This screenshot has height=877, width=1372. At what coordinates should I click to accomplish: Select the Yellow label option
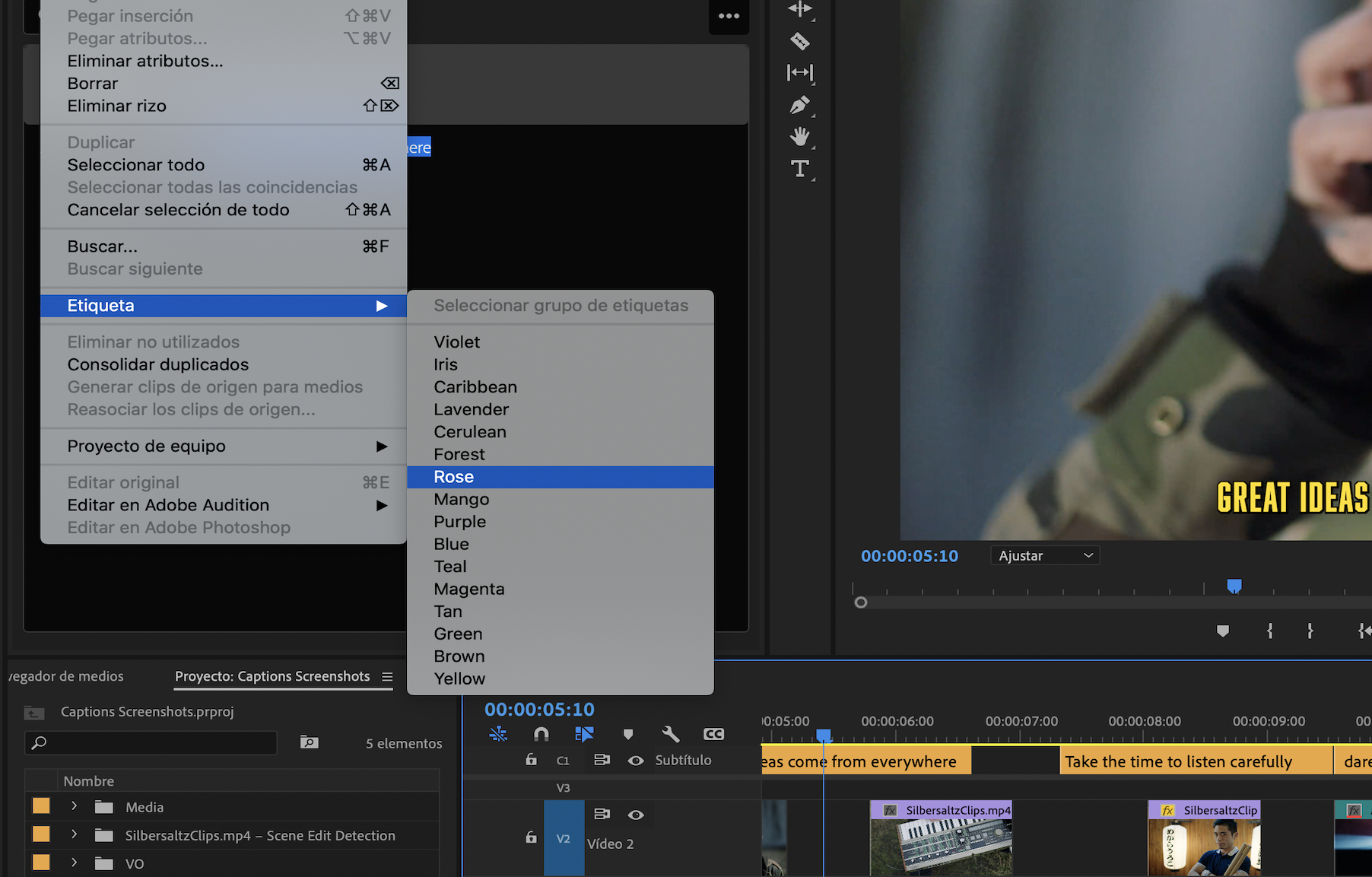(561, 679)
